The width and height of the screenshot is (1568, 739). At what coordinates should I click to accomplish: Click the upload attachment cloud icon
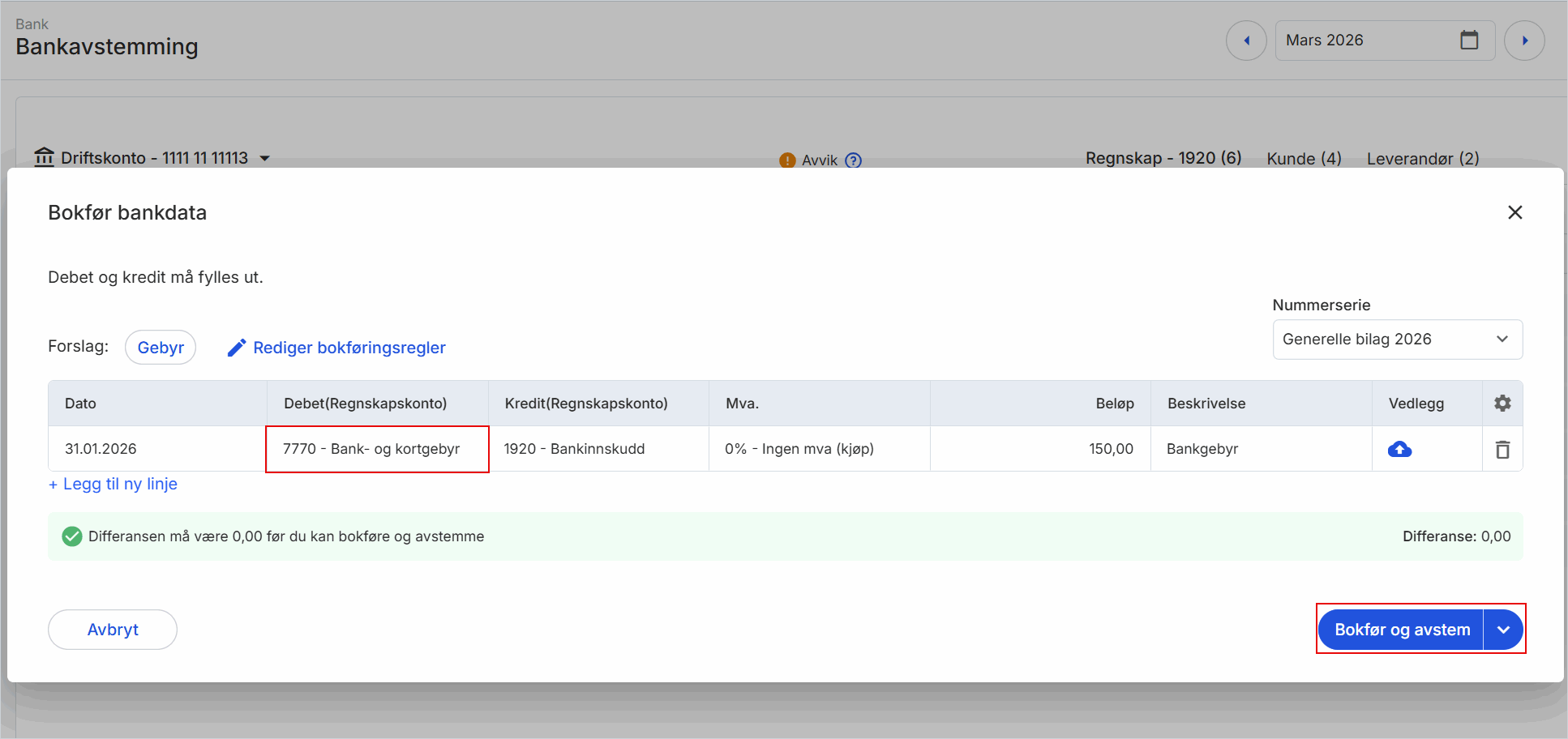click(1399, 449)
